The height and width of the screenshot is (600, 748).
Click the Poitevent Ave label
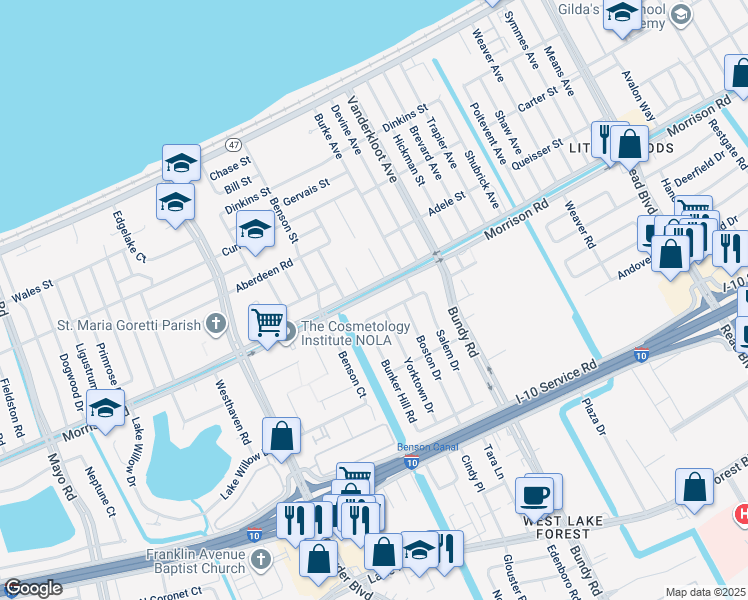click(488, 133)
